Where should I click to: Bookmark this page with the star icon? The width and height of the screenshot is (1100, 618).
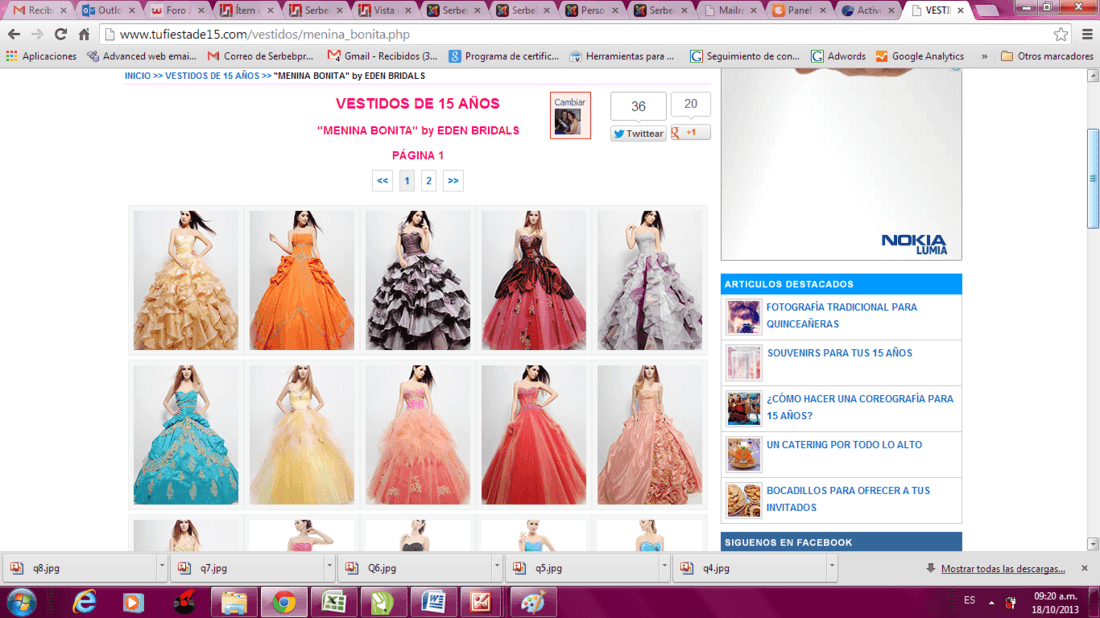1060,34
